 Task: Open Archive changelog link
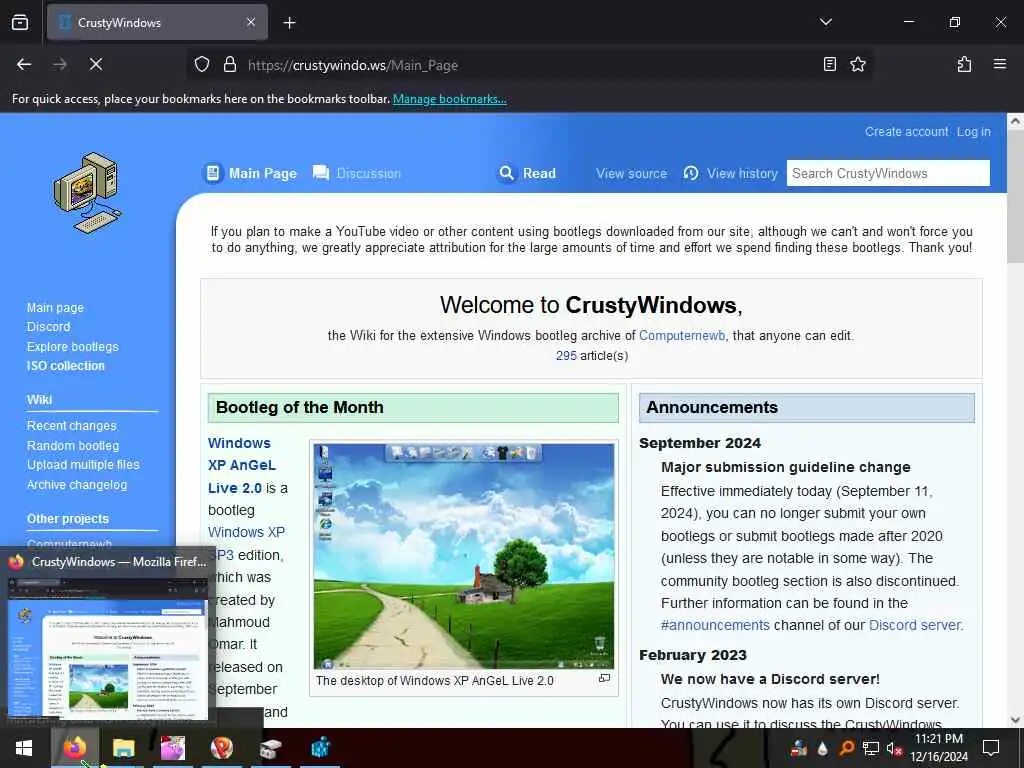(x=76, y=485)
